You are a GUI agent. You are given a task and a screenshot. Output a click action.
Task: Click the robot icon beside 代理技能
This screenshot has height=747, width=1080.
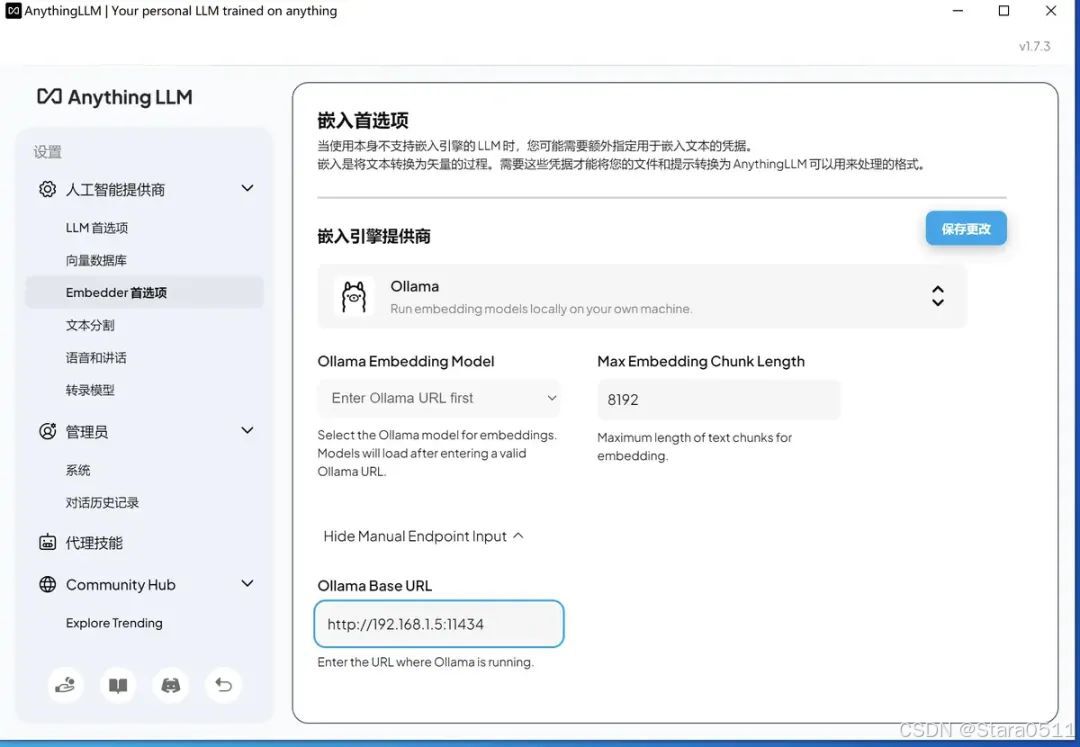[x=48, y=543]
